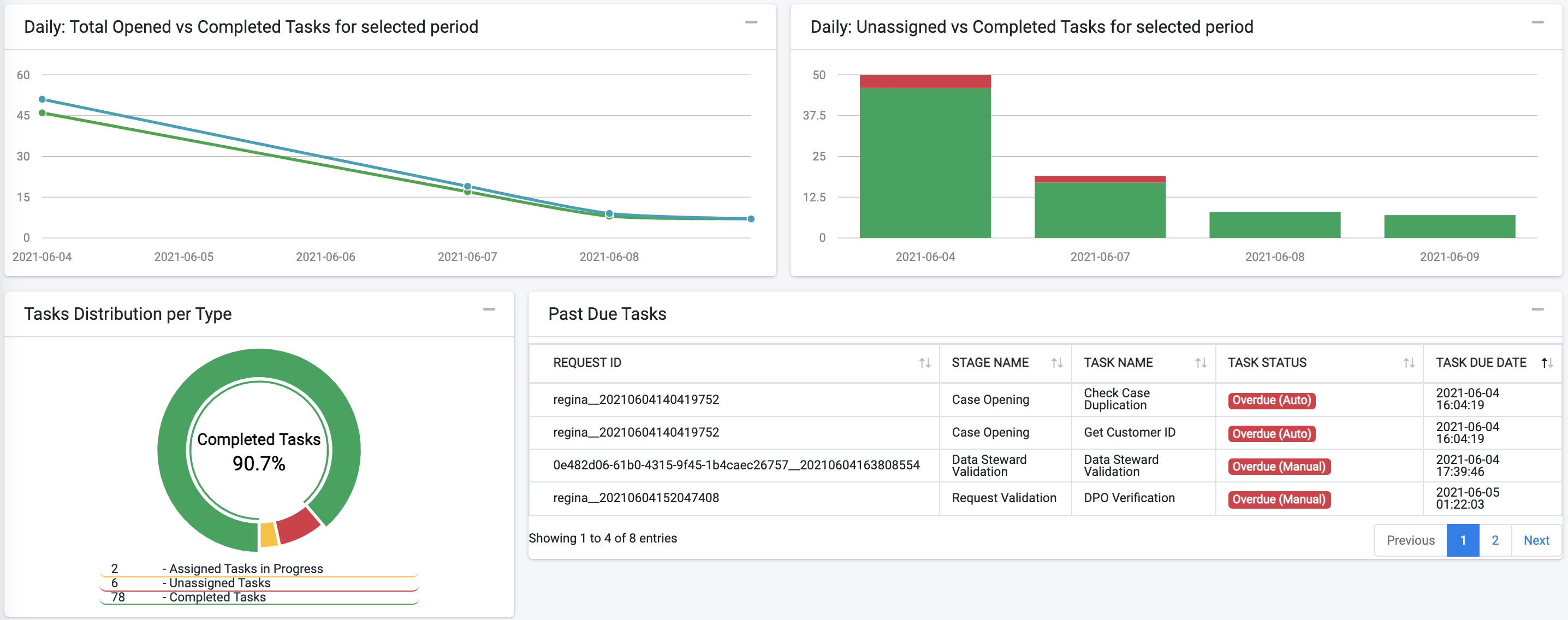
Task: Select the green bar for 2021-06-08
Action: [1275, 224]
